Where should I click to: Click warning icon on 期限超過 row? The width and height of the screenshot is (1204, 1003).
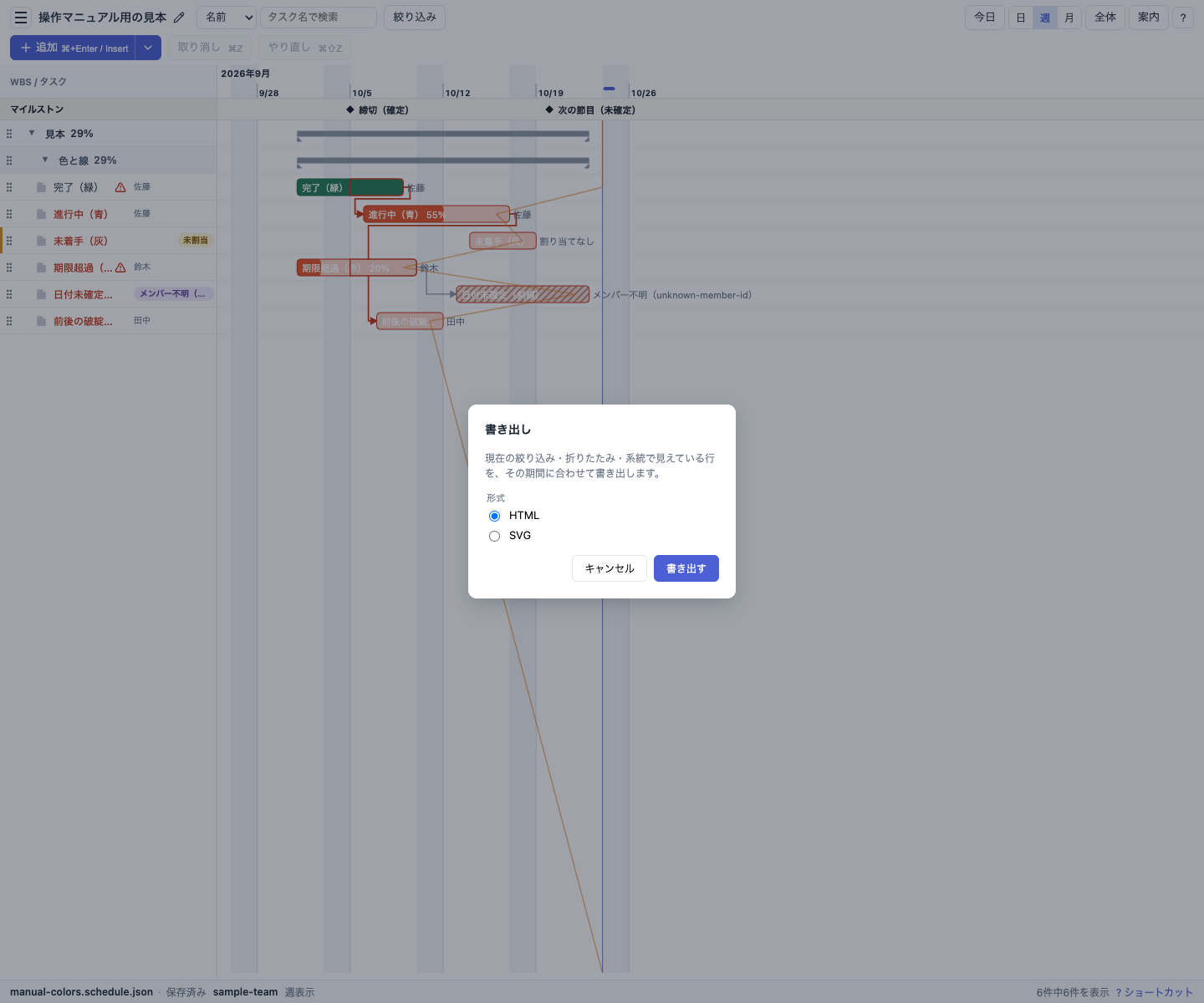(x=120, y=267)
